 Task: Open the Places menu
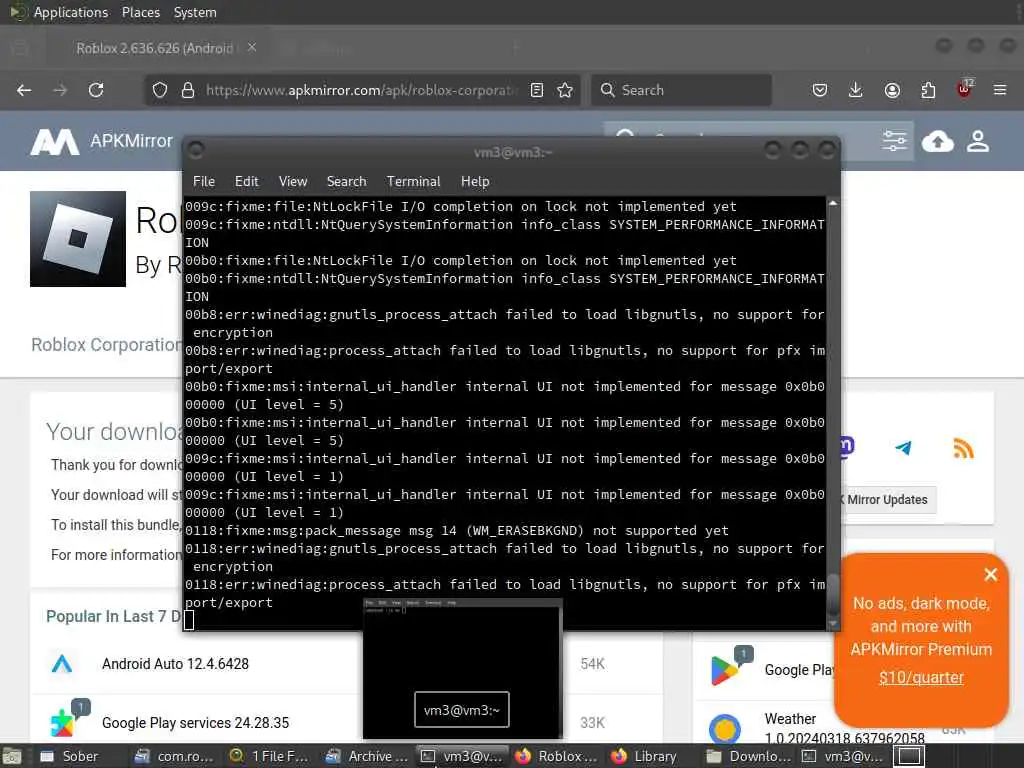click(x=140, y=12)
